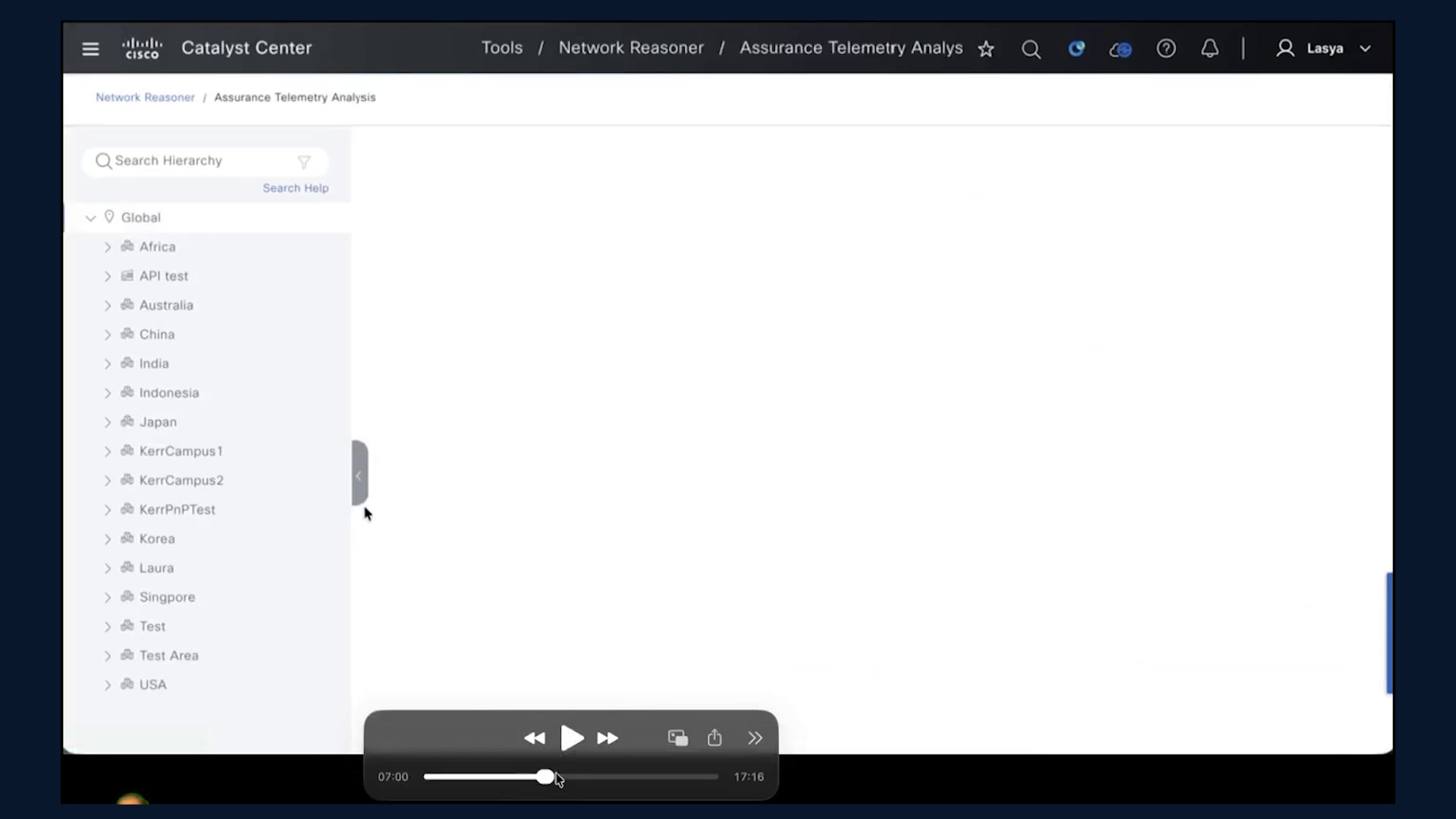Expand the Africa site node

108,247
